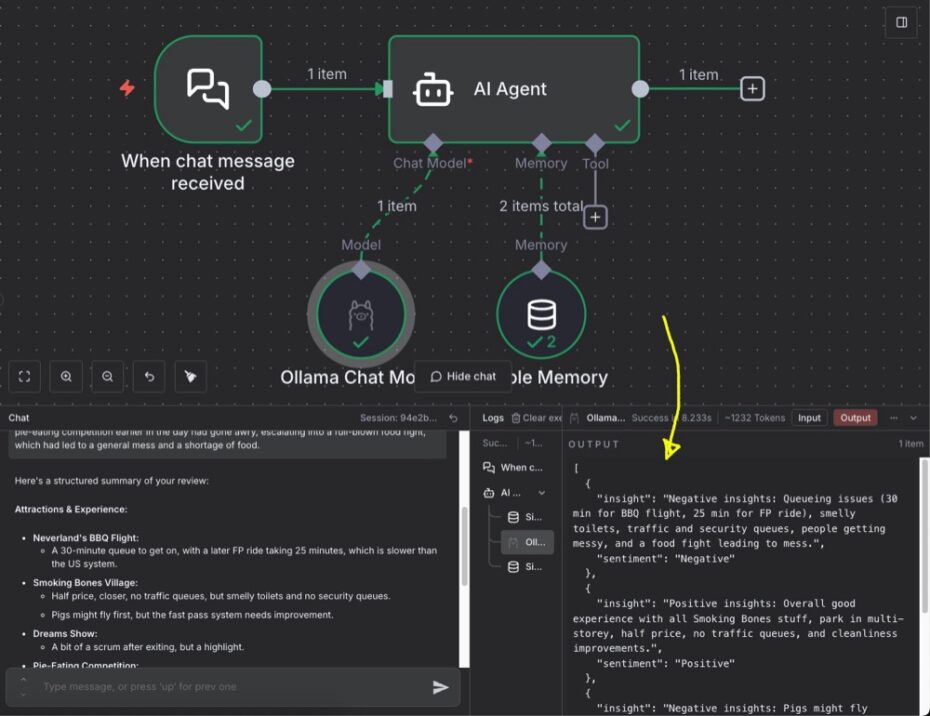This screenshot has width=930, height=716.
Task: Click the Tool connector diamond
Action: (x=595, y=143)
